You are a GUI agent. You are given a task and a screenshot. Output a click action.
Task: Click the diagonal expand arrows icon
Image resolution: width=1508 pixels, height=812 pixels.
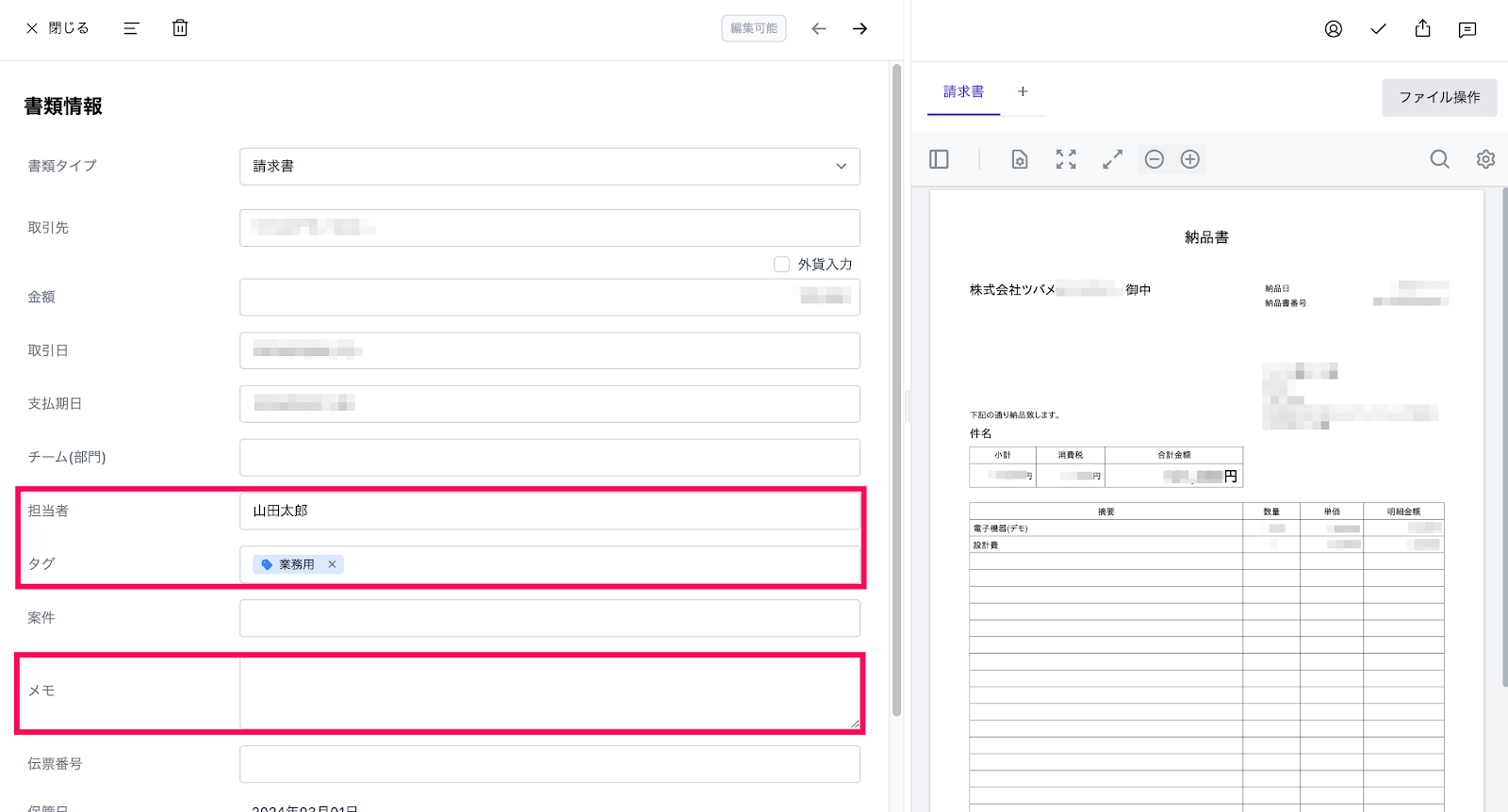pos(1112,159)
